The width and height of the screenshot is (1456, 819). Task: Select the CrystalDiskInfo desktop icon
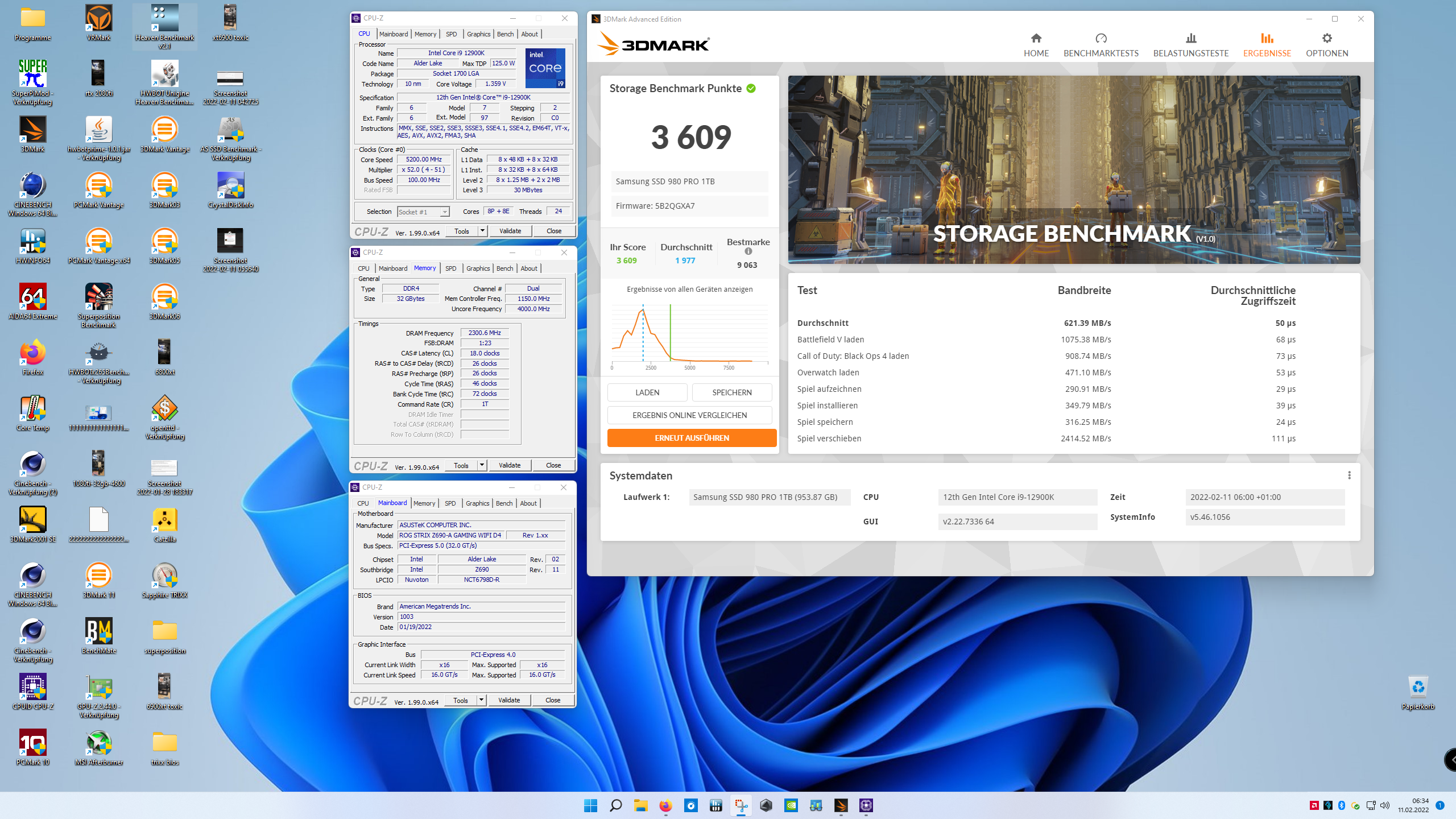(231, 191)
